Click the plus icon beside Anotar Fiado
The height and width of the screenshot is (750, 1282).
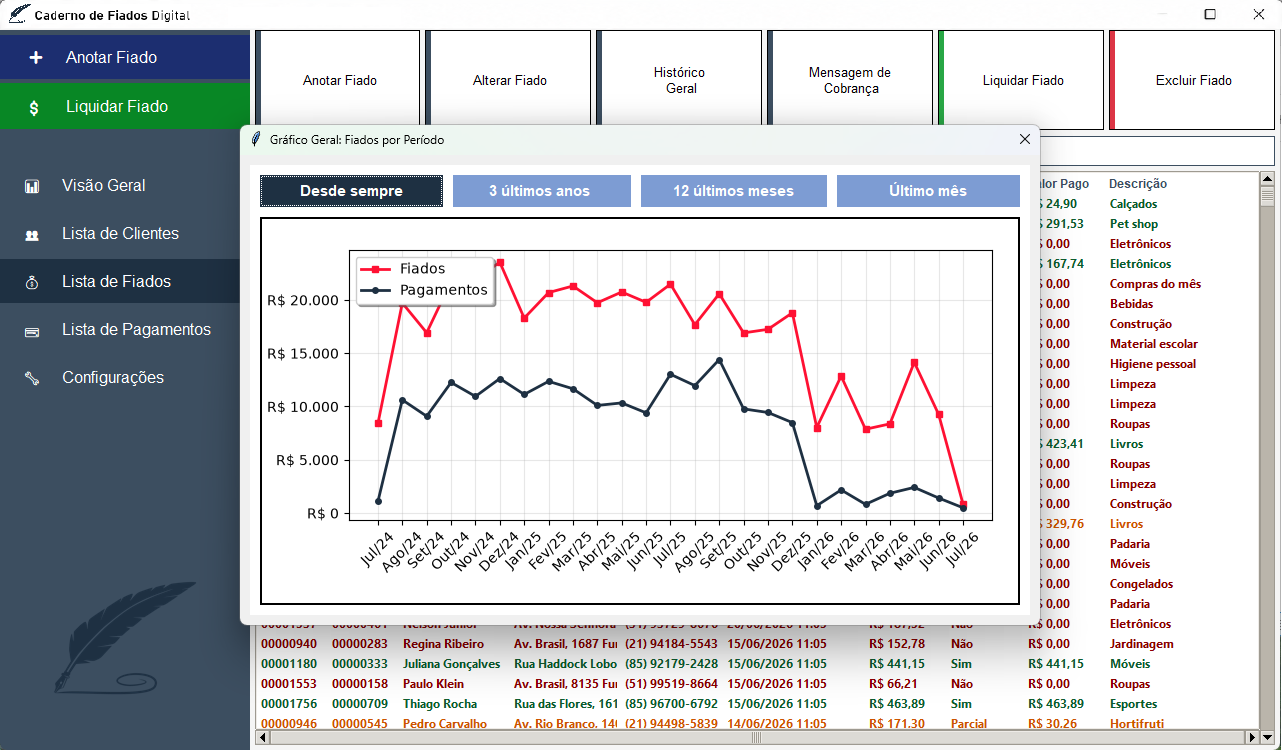click(x=36, y=58)
